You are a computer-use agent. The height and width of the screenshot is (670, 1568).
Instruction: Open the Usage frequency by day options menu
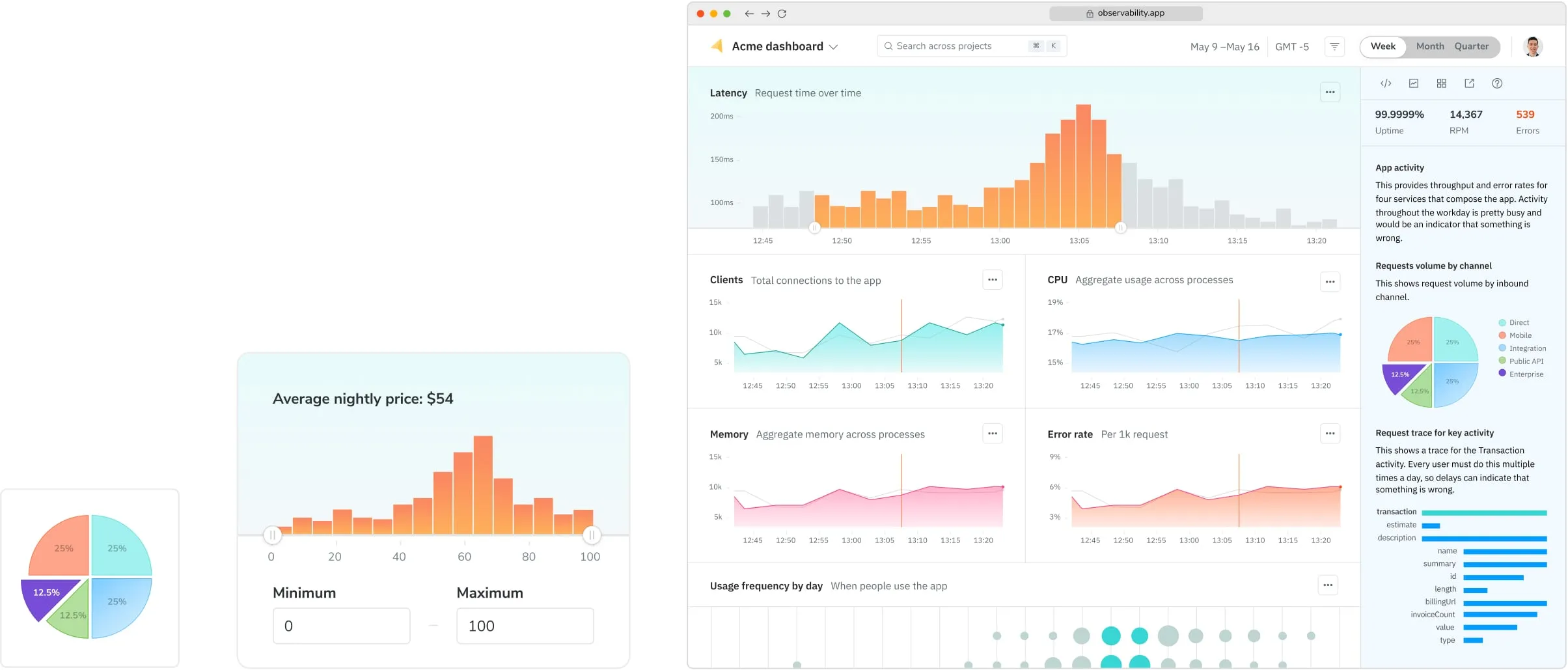pyautogui.click(x=1327, y=585)
